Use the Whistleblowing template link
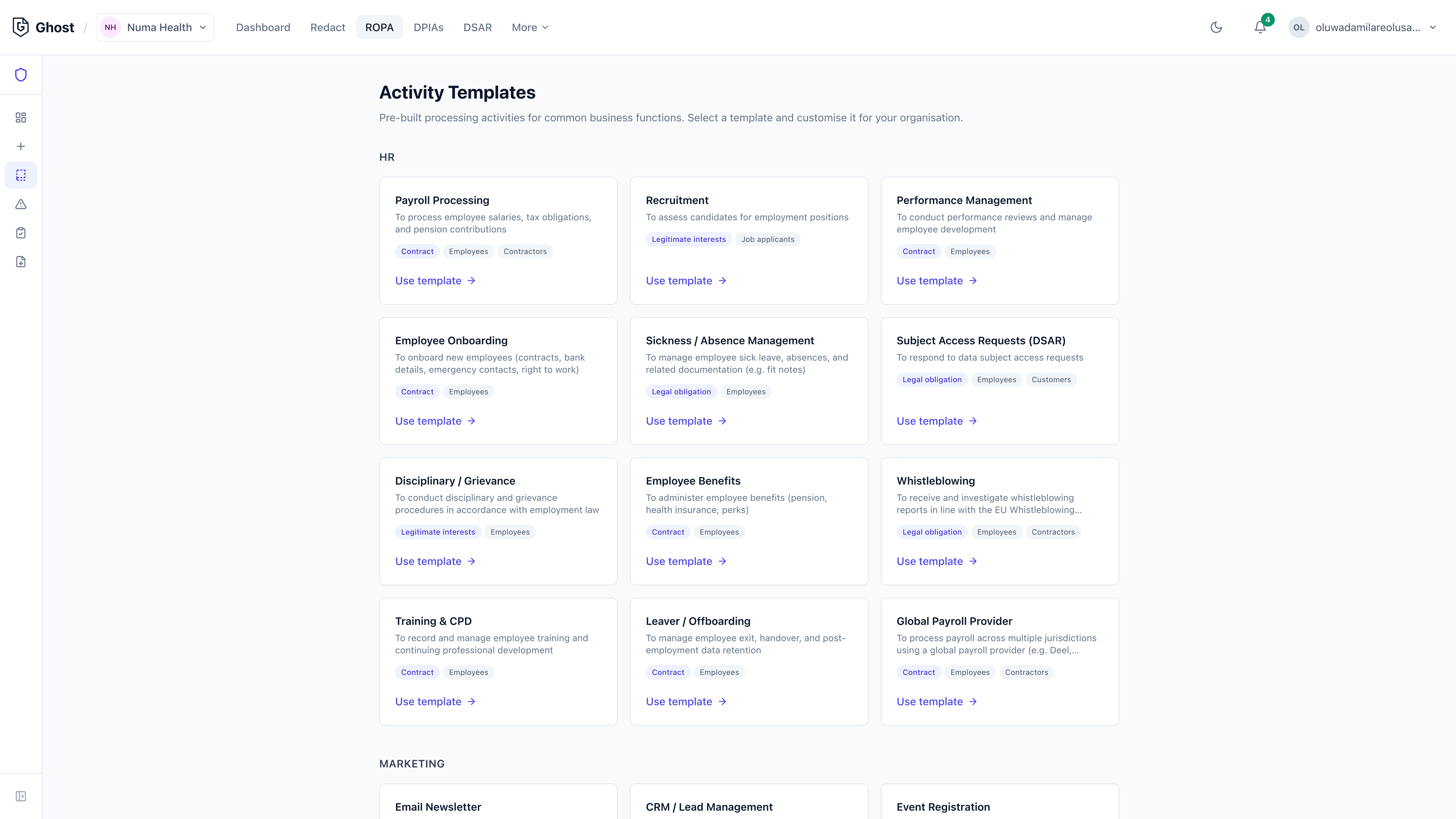The width and height of the screenshot is (1456, 819). (937, 561)
